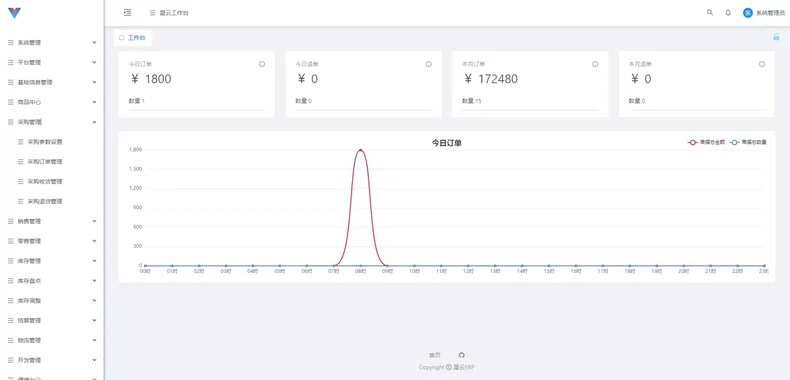The image size is (790, 380).
Task: Click the info icon on the 今日订单 card
Action: coord(262,64)
